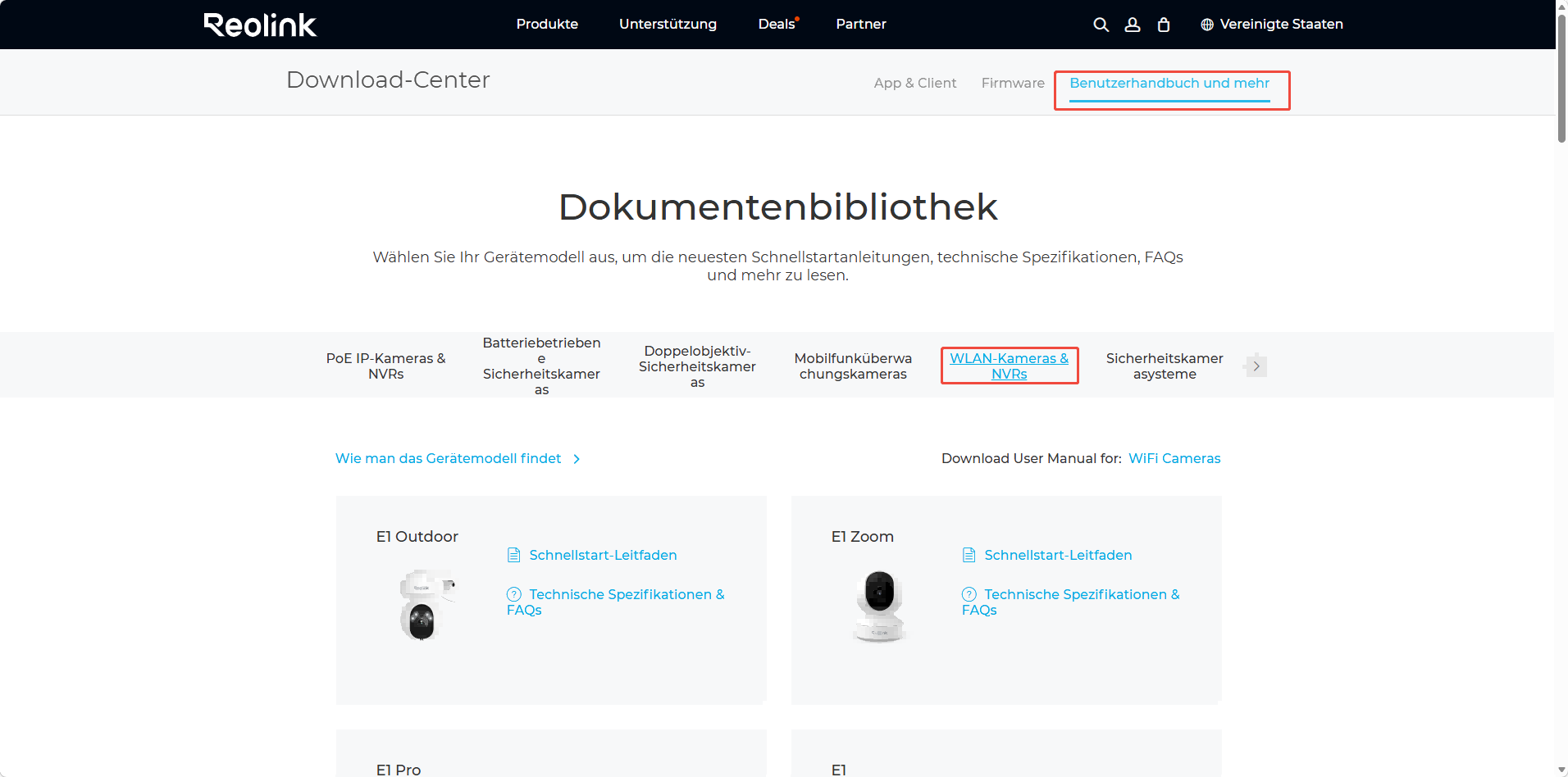Click the globe region icon
Screen dimensions: 1568x777
1207,25
